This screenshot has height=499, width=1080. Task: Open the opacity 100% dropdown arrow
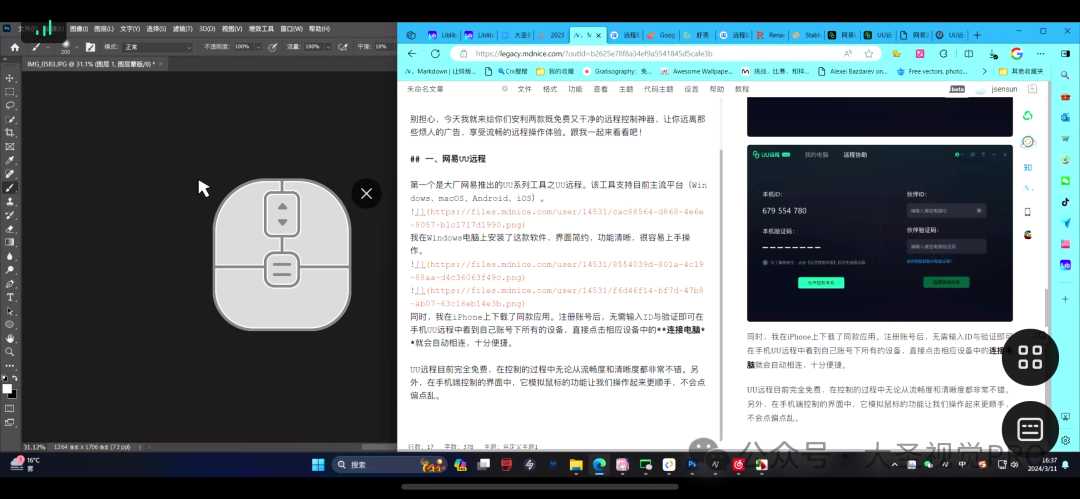(x=258, y=47)
